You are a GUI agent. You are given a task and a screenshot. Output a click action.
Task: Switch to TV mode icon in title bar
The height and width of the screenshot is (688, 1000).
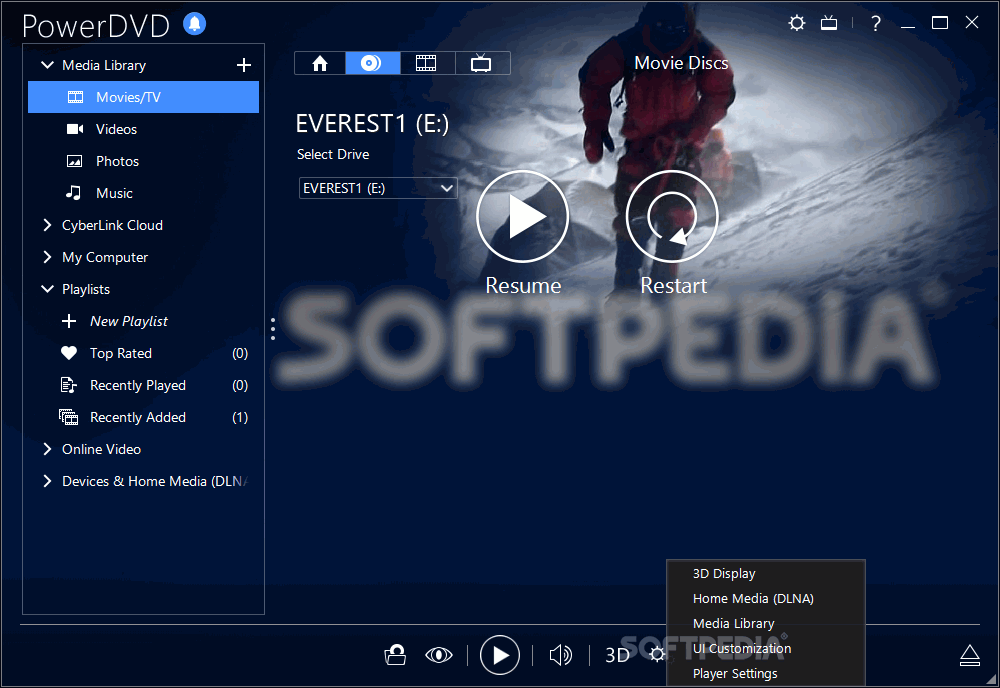pos(829,24)
